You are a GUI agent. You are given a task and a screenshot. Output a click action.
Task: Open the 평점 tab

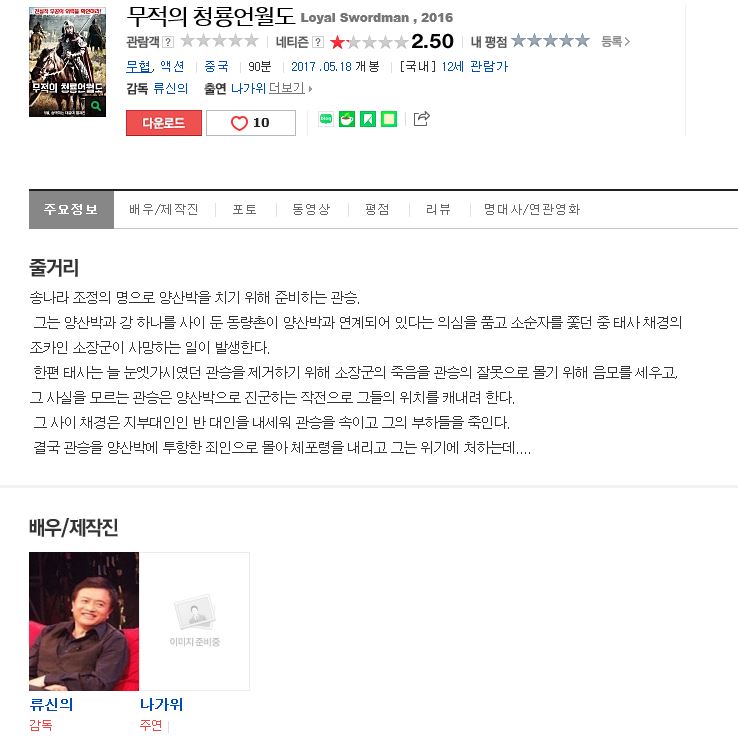377,209
